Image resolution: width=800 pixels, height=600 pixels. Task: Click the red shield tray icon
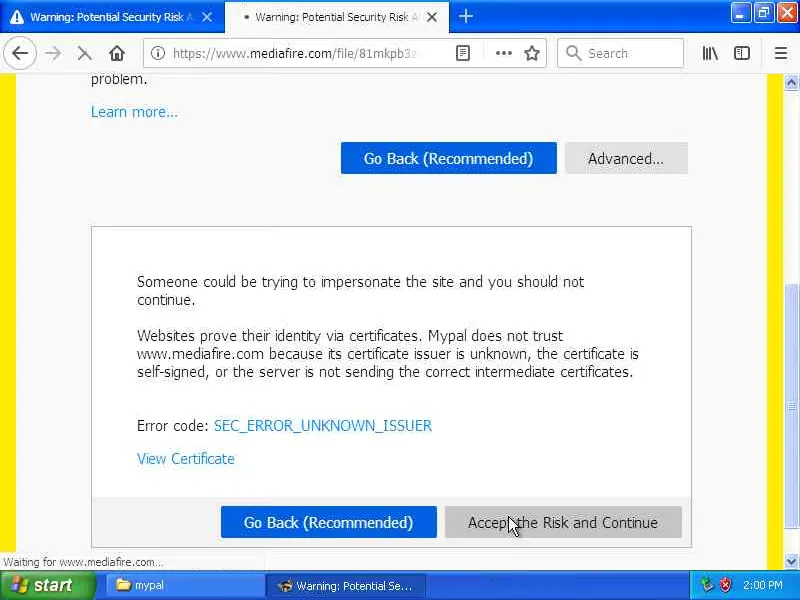pos(725,585)
